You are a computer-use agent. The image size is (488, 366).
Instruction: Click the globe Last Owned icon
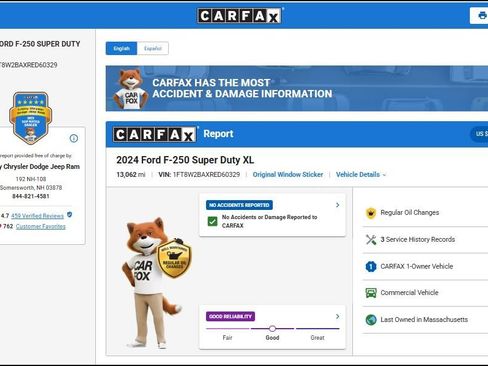tap(371, 320)
